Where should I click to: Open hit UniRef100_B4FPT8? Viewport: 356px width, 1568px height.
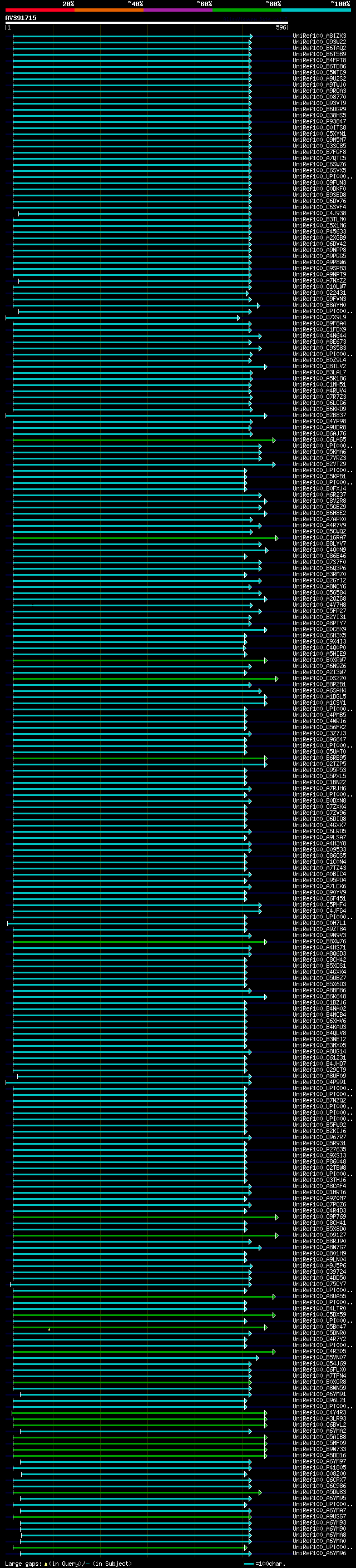[x=319, y=60]
